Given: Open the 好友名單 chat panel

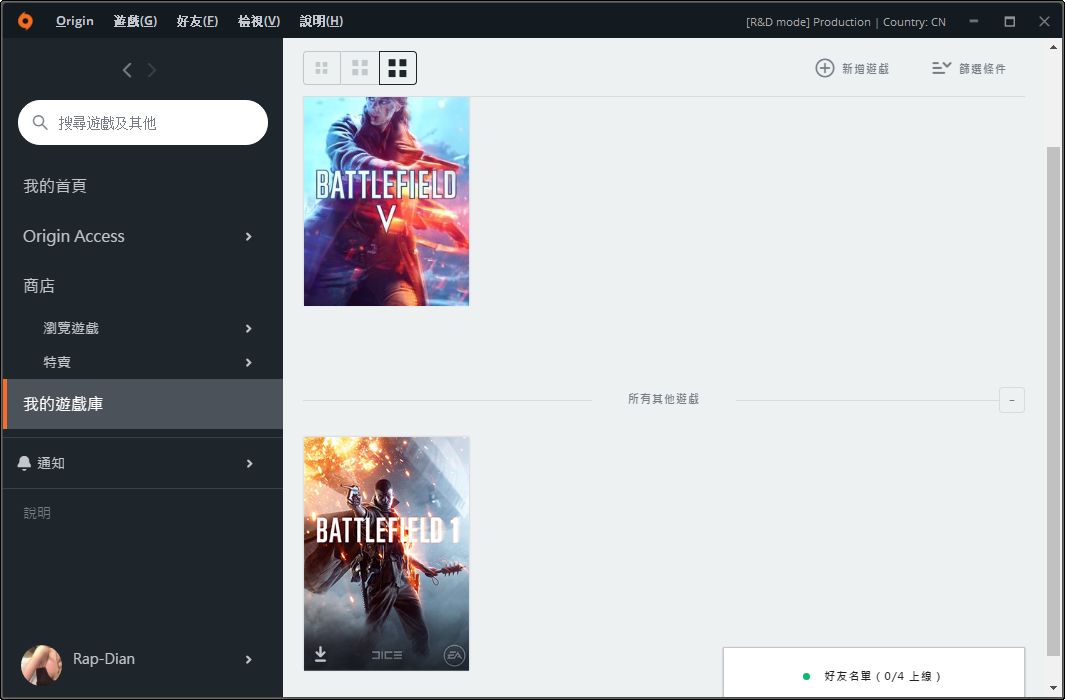Looking at the screenshot, I should coord(873,673).
